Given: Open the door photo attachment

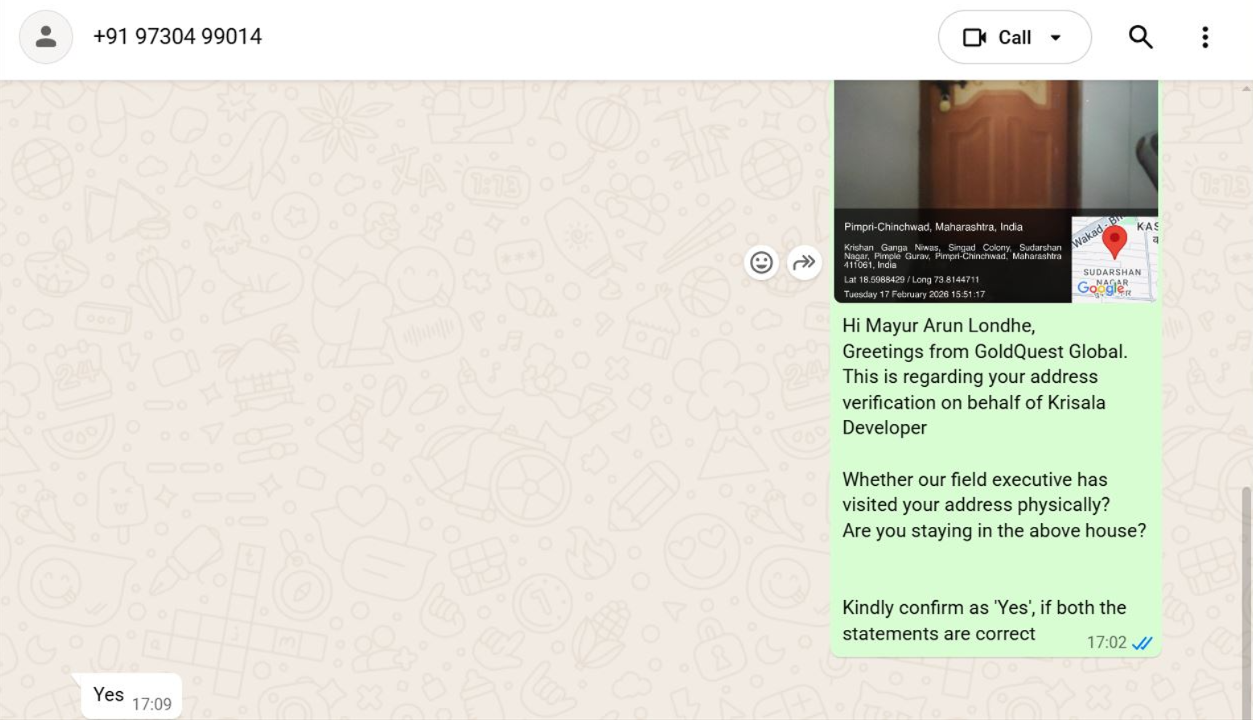Looking at the screenshot, I should pyautogui.click(x=996, y=191).
